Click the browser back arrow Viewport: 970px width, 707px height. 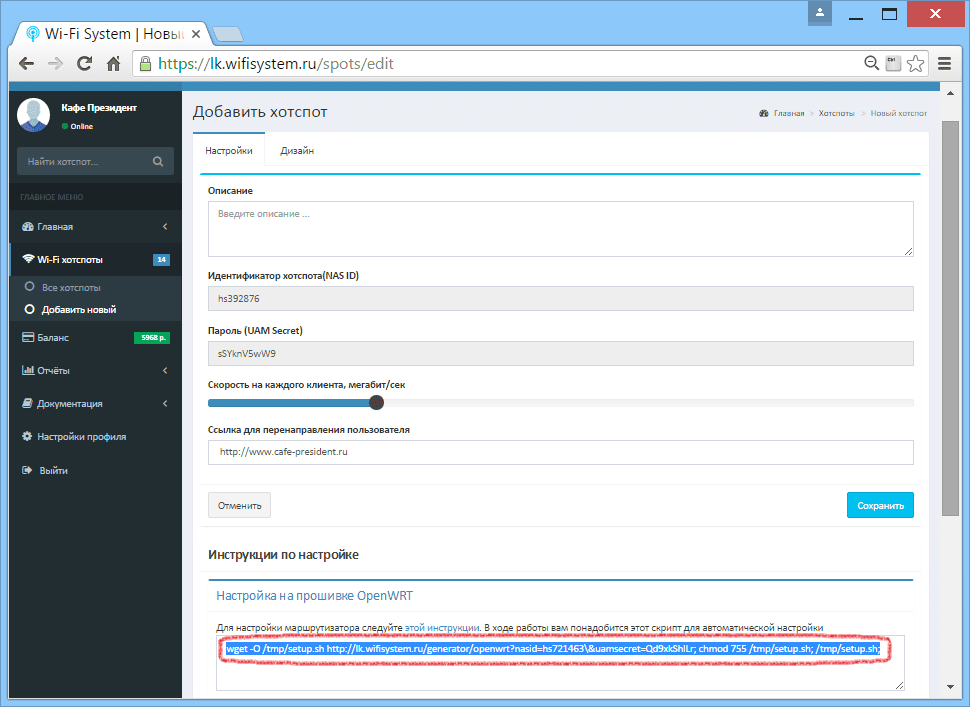click(26, 63)
